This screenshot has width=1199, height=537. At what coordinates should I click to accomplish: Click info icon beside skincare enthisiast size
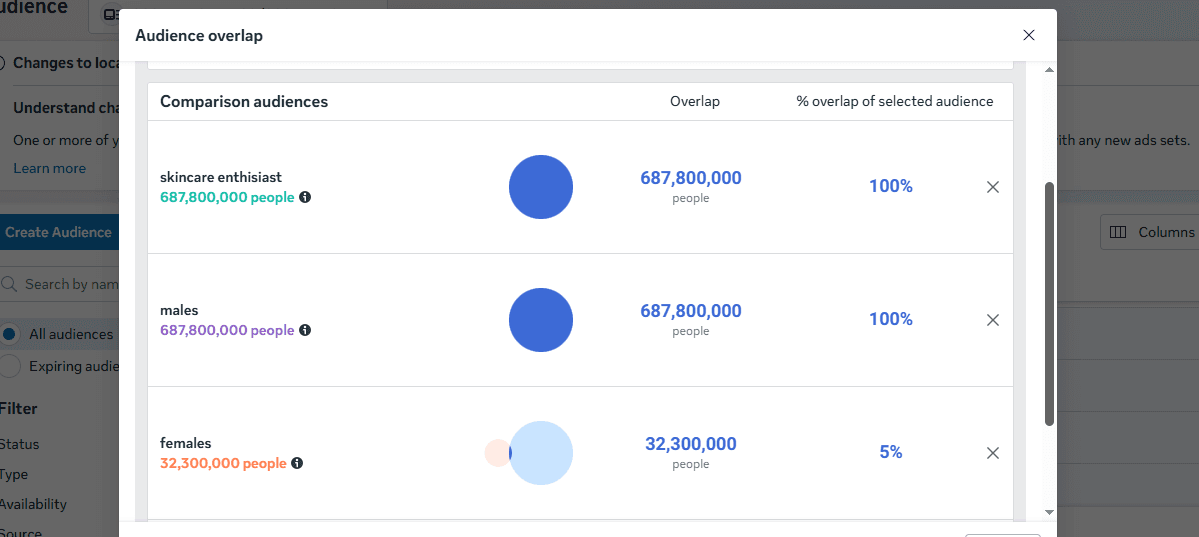click(x=305, y=197)
